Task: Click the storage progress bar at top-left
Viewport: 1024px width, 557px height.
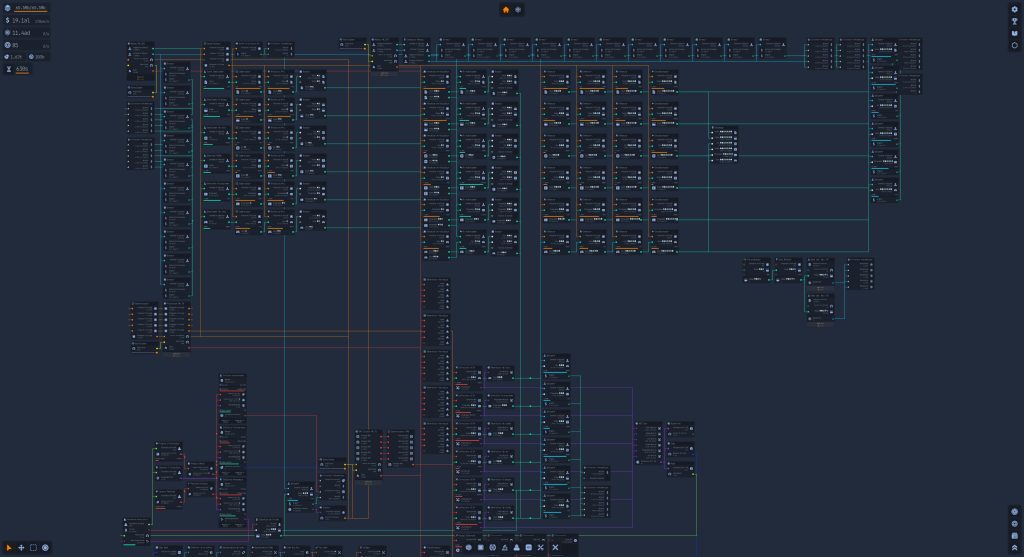Action: (30, 9)
